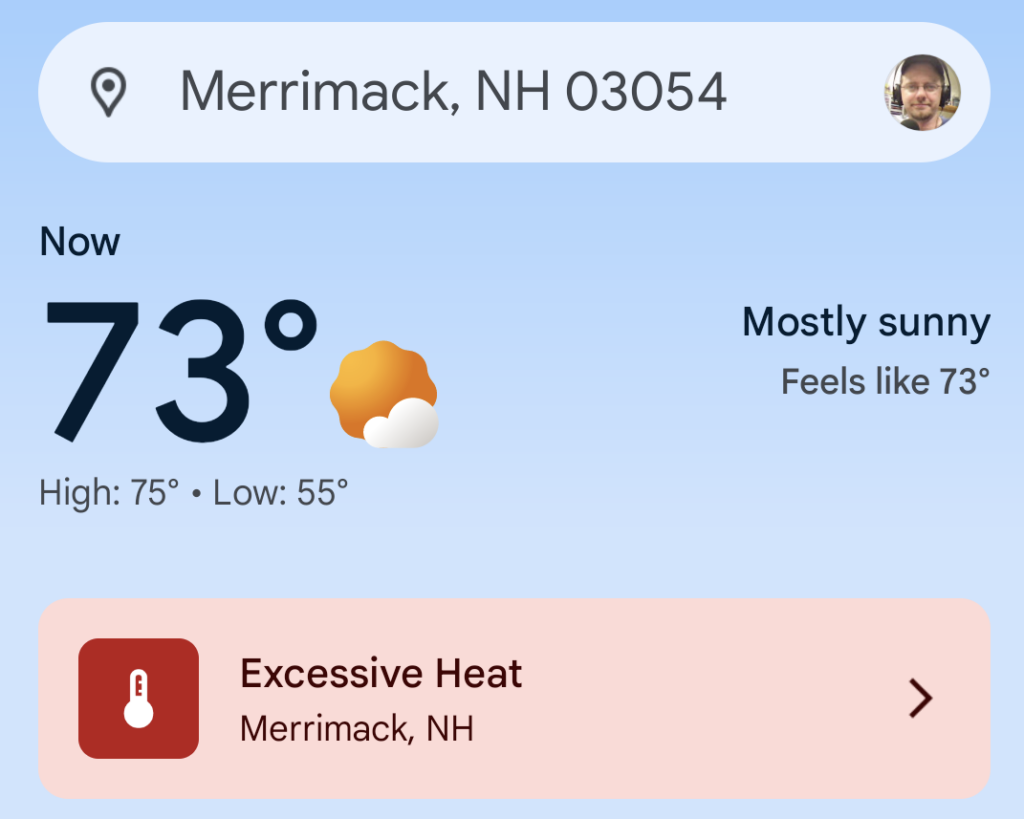The width and height of the screenshot is (1024, 819).
Task: Click the Now label
Action: [x=80, y=242]
